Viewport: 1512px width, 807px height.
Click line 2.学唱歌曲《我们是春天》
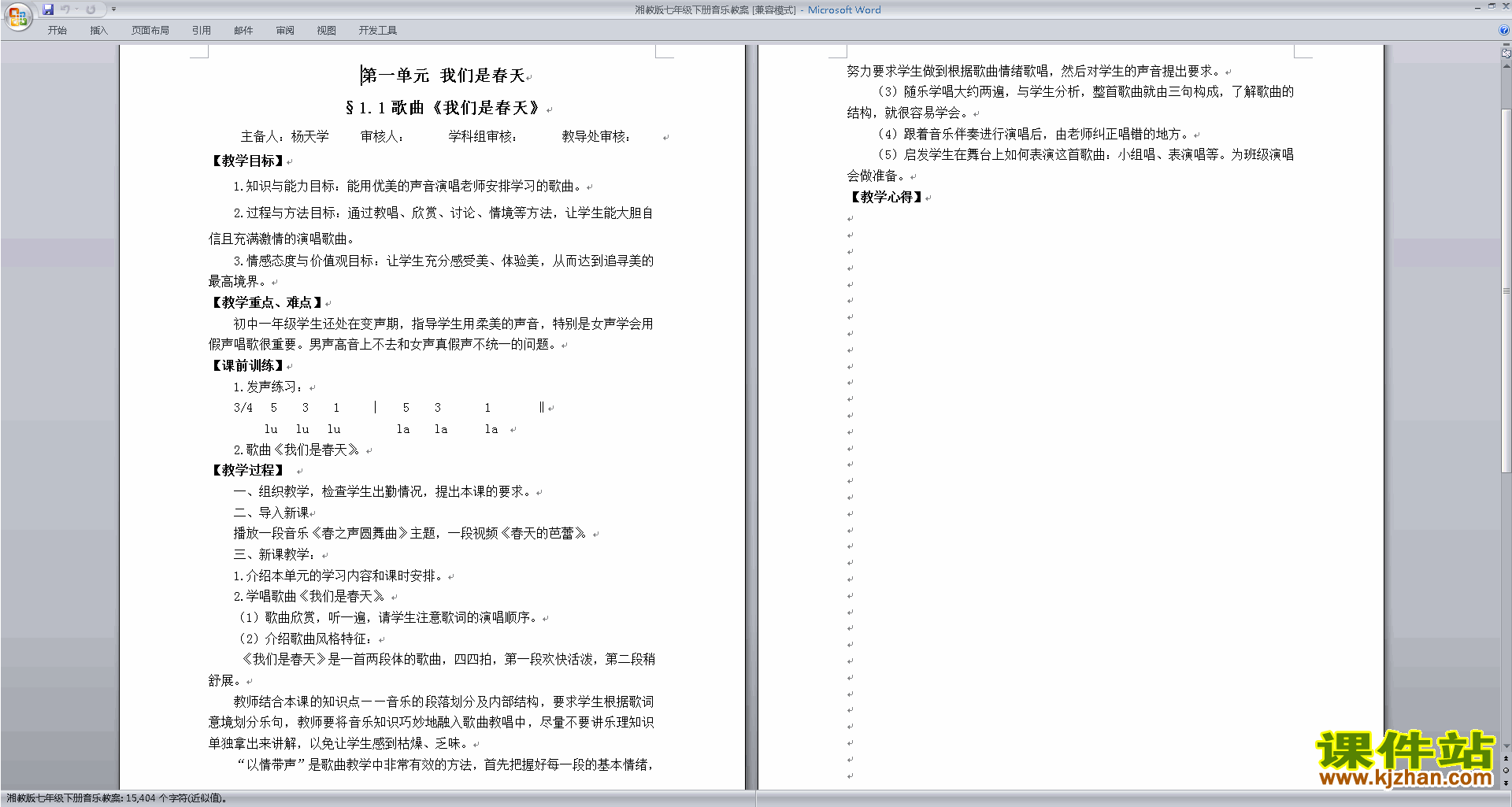309,596
